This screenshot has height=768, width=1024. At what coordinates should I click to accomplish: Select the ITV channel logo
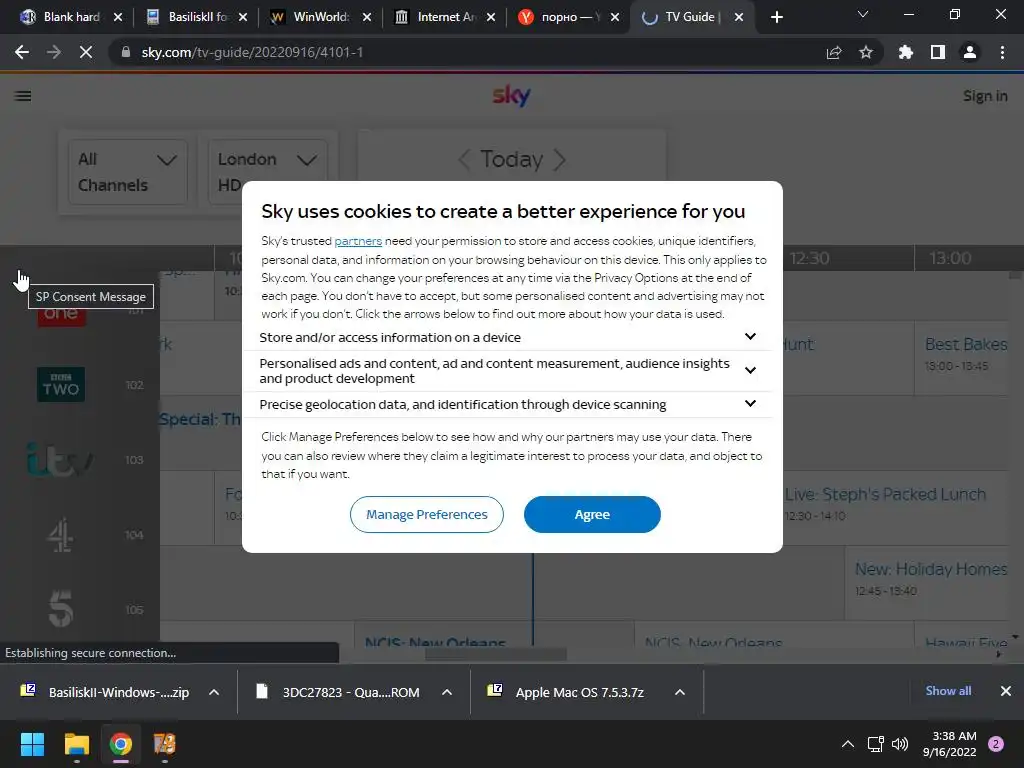59,459
